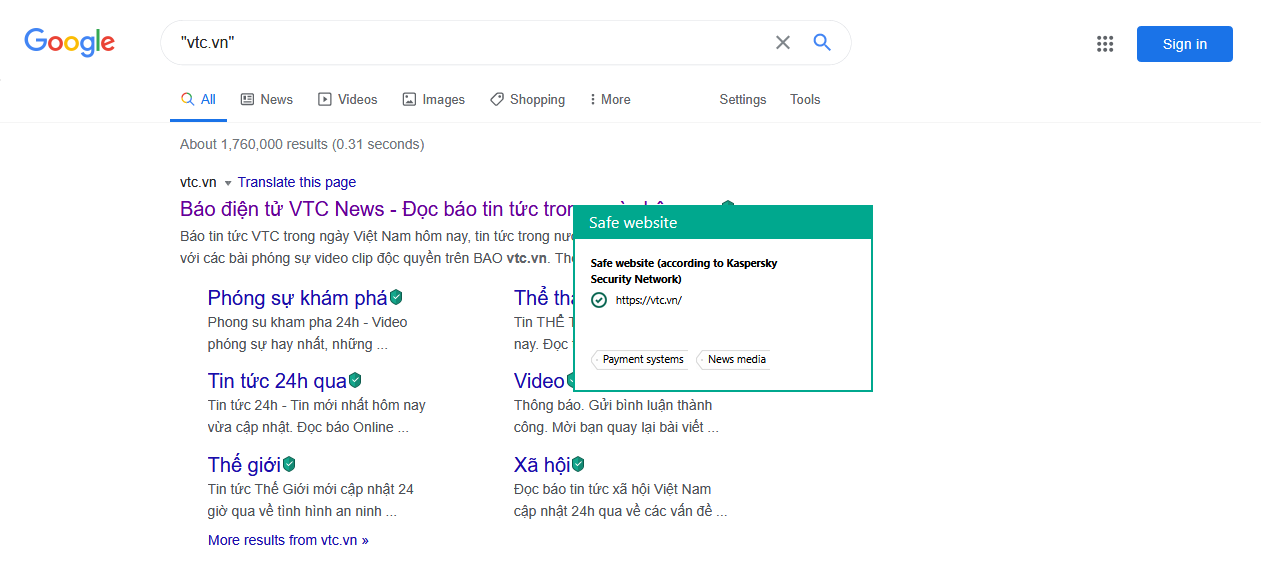Screen dimensions: 1261x564
Task: Click the magnifier search icon
Action: [822, 43]
